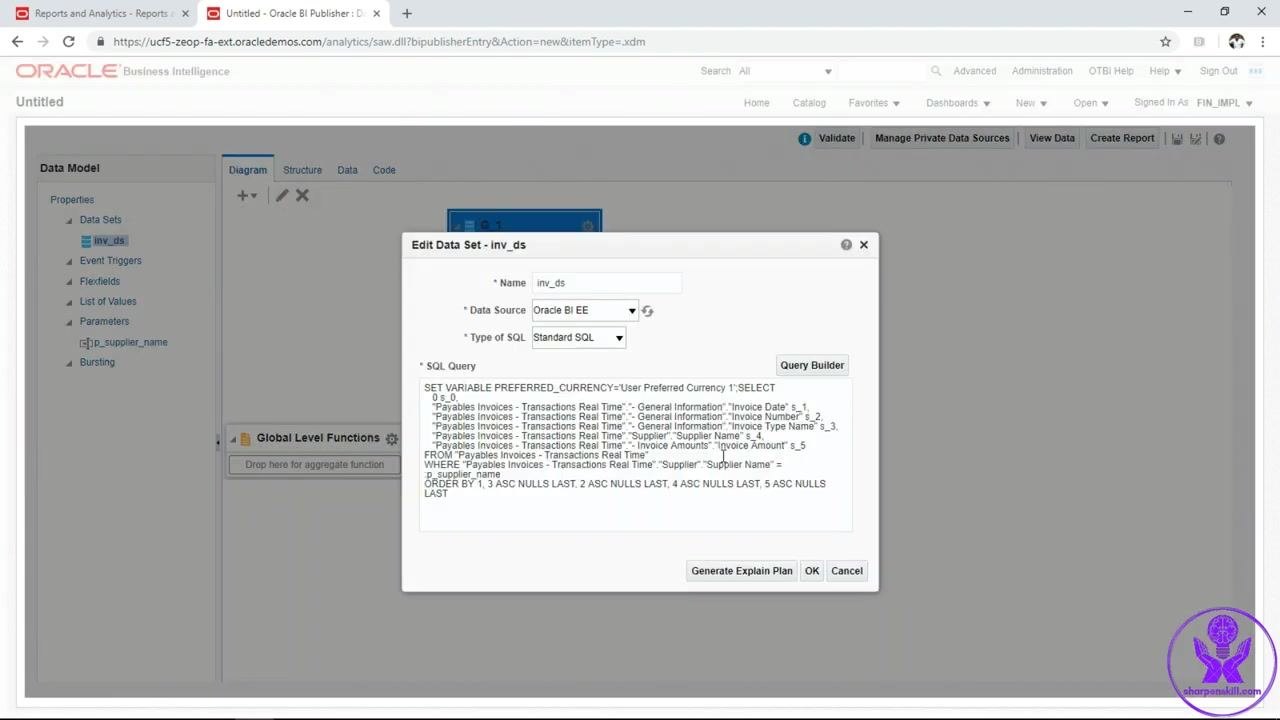1280x720 pixels.
Task: Open the Search scope All dropdown
Action: tap(785, 71)
